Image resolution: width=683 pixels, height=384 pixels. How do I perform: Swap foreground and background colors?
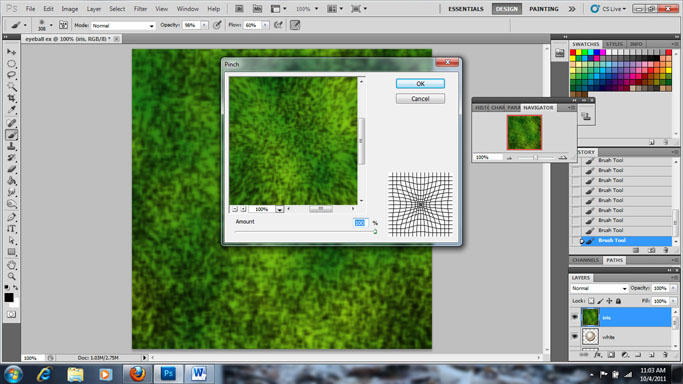16,287
